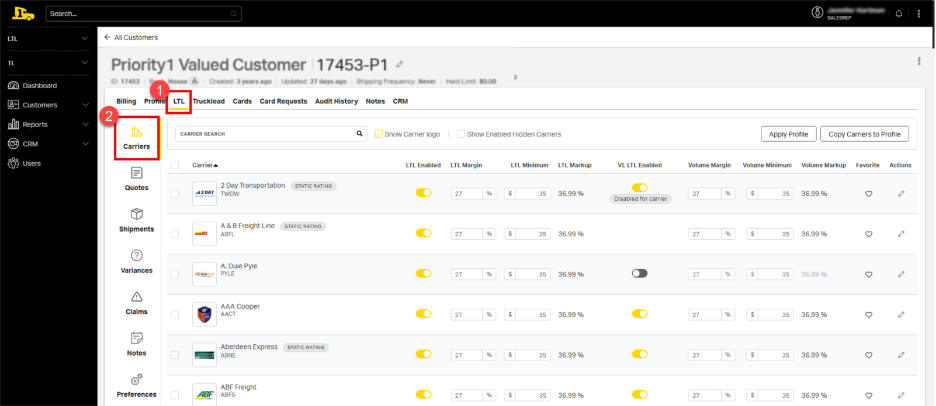Select the A. Duie Pyle row checkbox

174,274
